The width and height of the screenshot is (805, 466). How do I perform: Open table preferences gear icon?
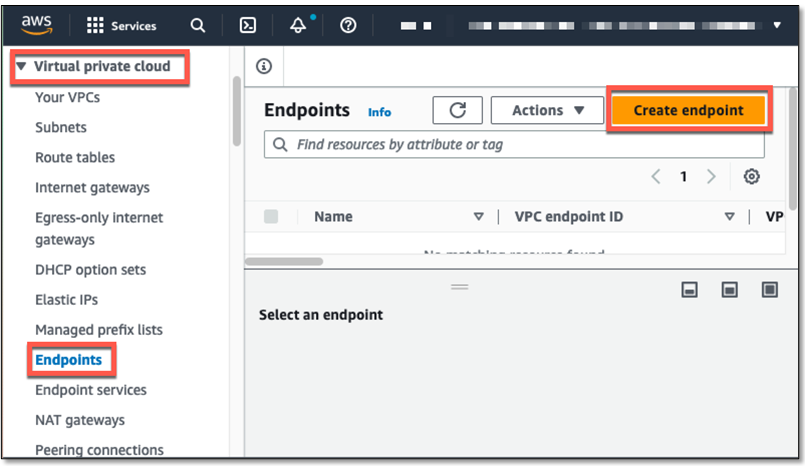pos(752,177)
